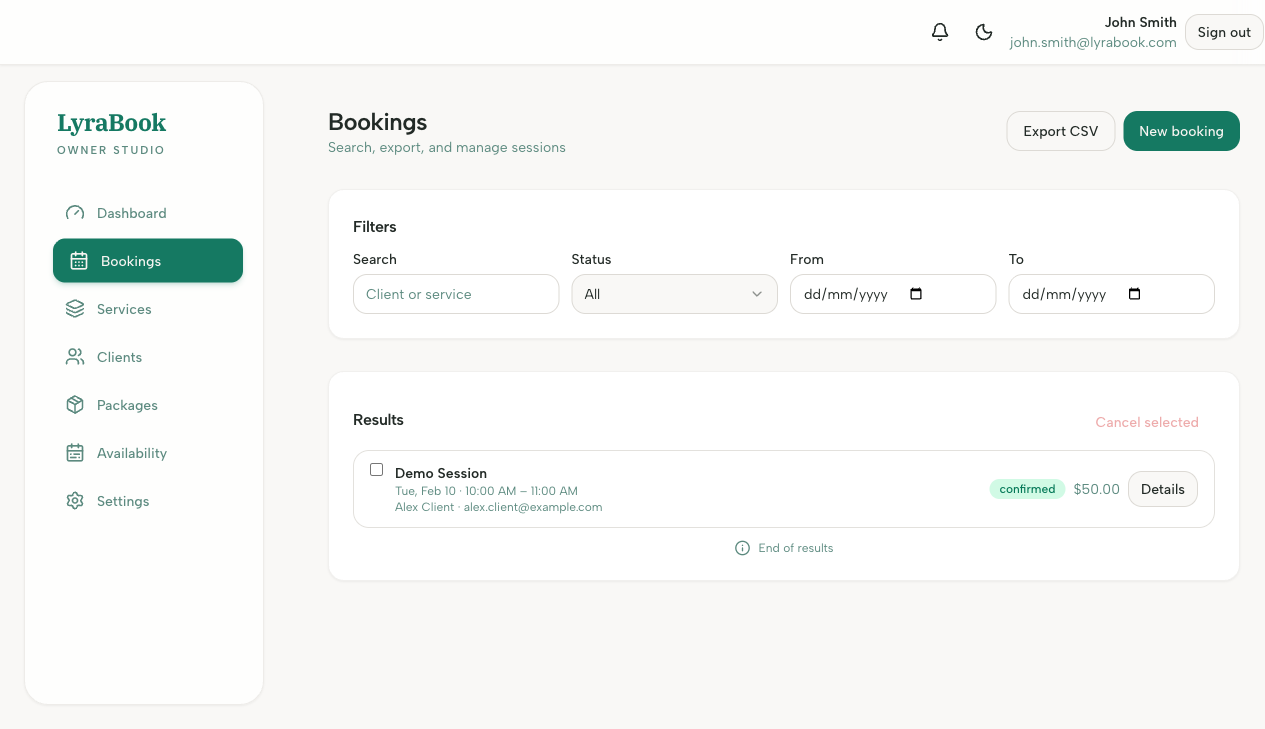Open the calendar picker in the From field

point(916,293)
